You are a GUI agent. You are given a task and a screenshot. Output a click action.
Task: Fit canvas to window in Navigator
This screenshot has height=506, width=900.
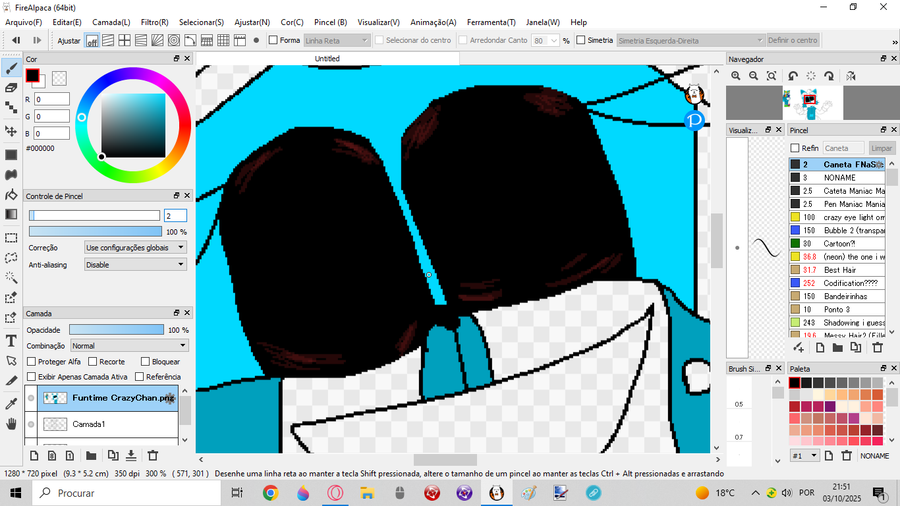point(771,76)
